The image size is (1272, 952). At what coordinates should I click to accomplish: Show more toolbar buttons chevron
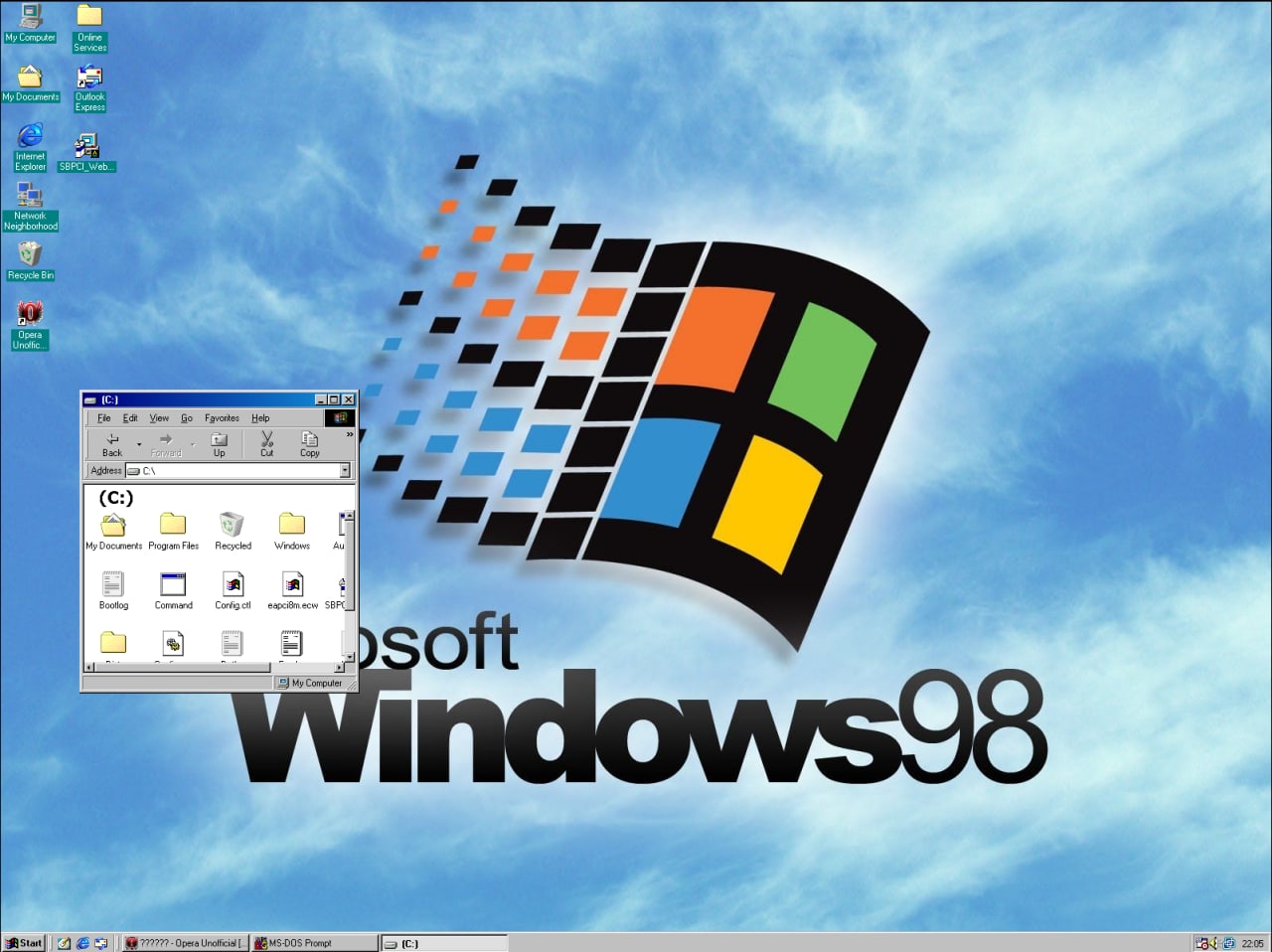coord(349,434)
